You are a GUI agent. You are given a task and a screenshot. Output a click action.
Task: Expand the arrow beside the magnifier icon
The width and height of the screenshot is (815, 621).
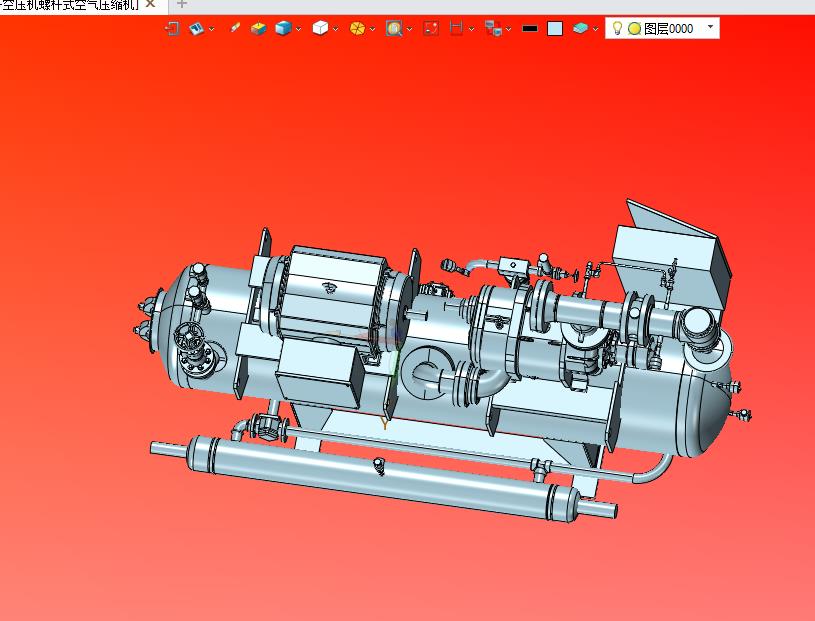coord(410,29)
